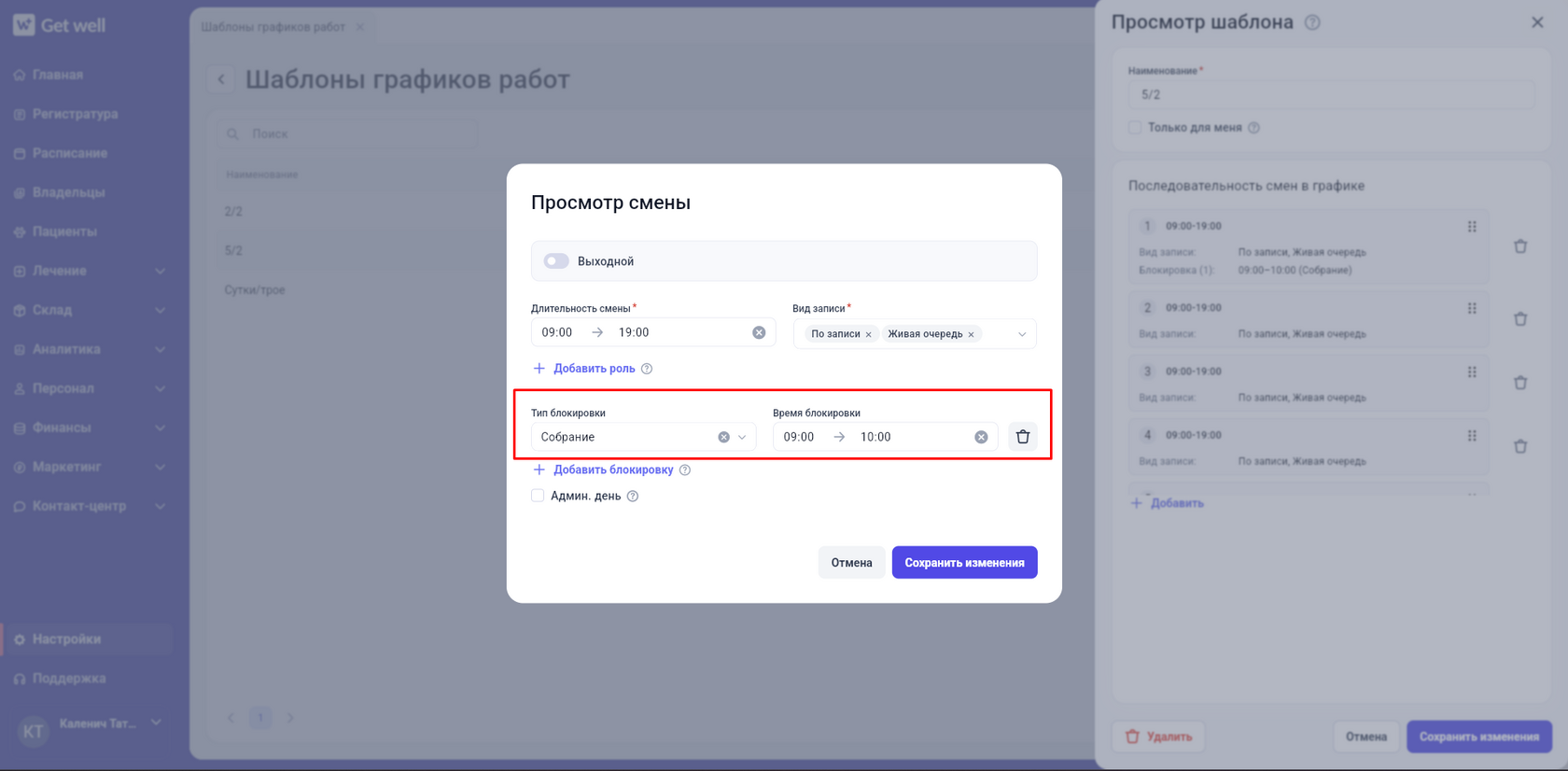Click the Поиск search field

coord(347,133)
